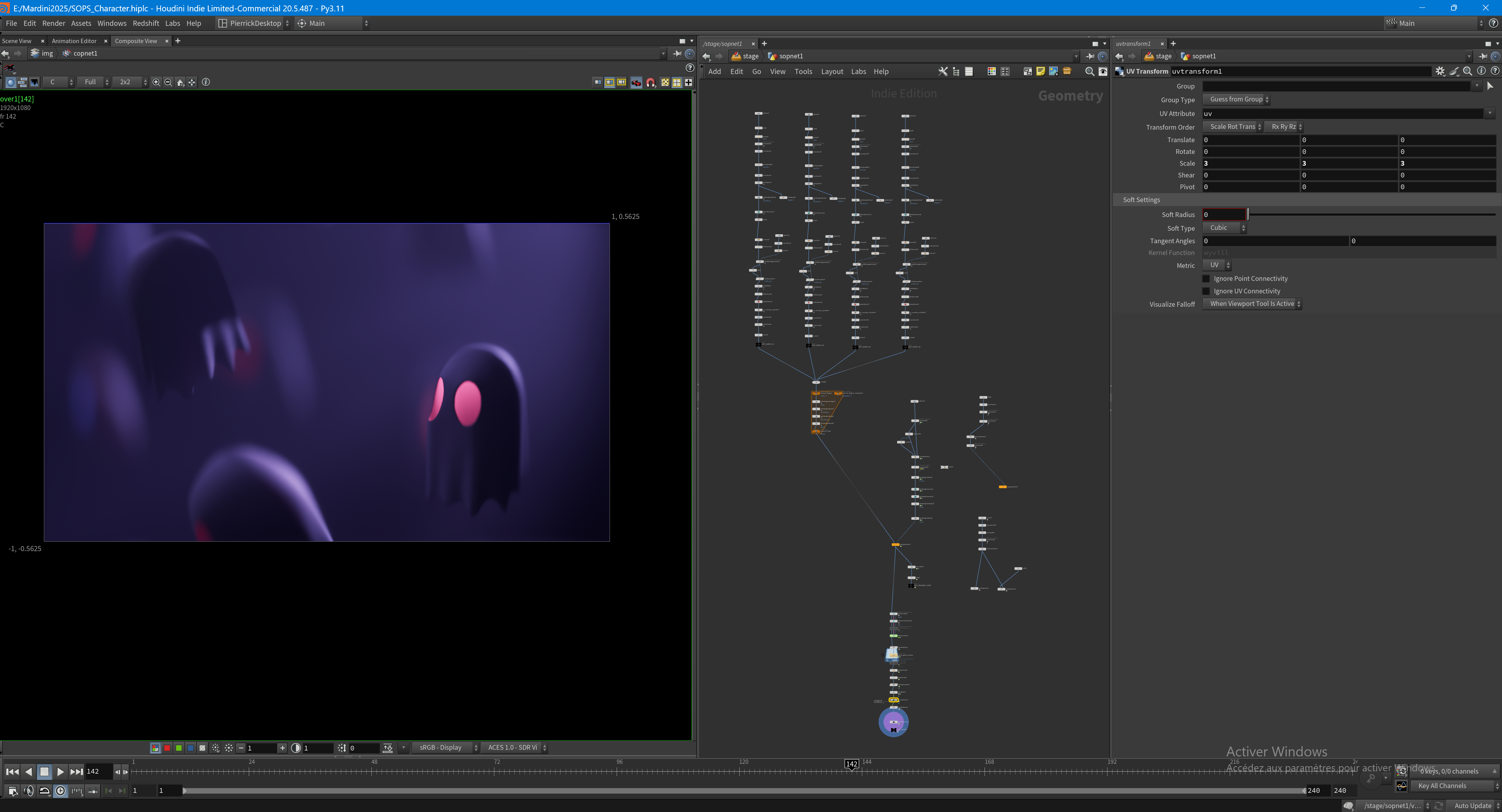Click the blue channel display button
Viewport: 1502px width, 812px height.
coord(191,748)
